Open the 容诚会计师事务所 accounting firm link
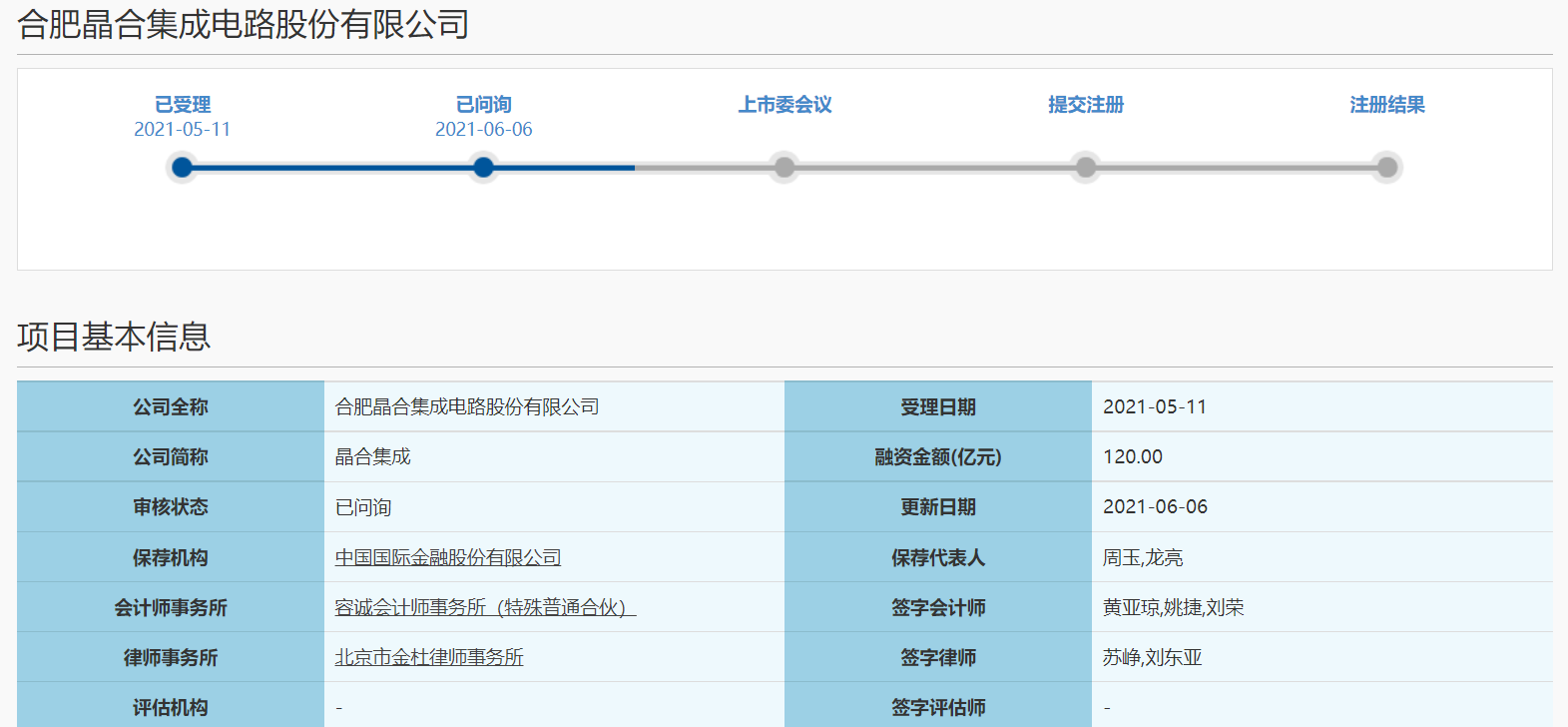Viewport: 1568px width, 727px height. (485, 607)
